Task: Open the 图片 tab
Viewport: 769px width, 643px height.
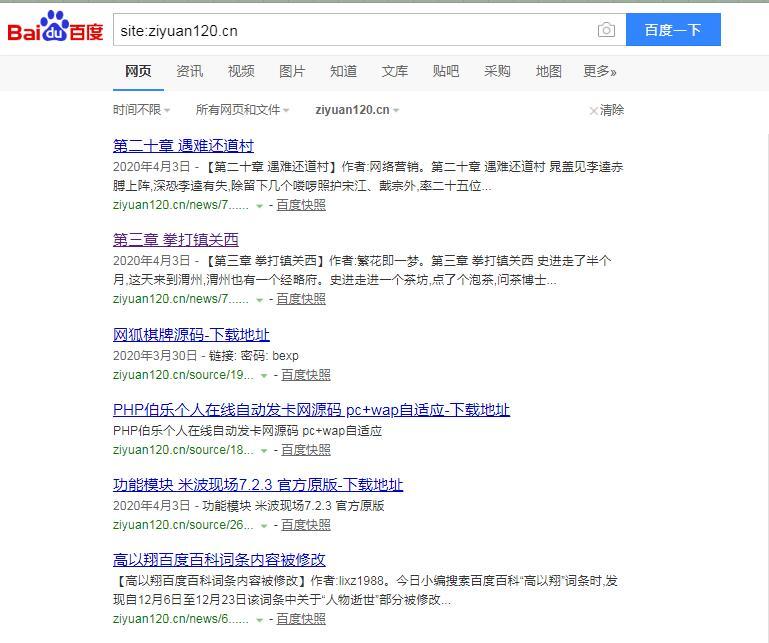Action: click(x=292, y=72)
